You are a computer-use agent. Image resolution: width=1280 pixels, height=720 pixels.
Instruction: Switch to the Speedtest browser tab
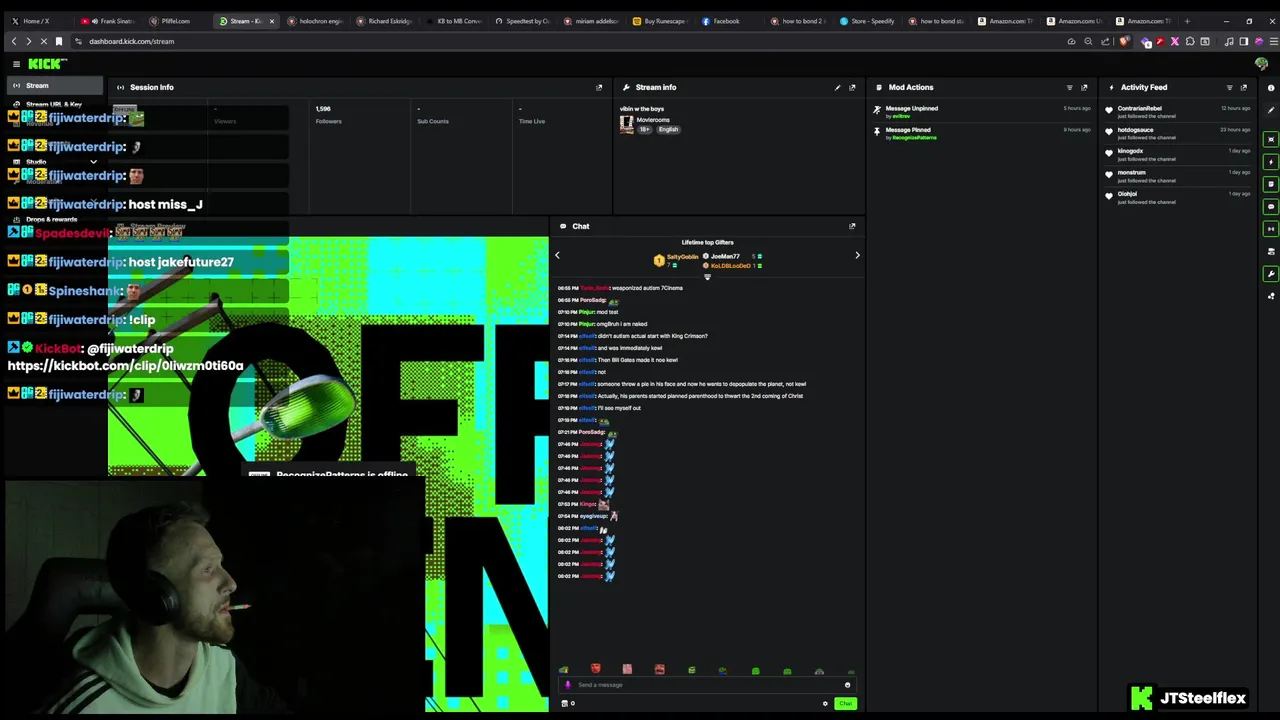523,21
